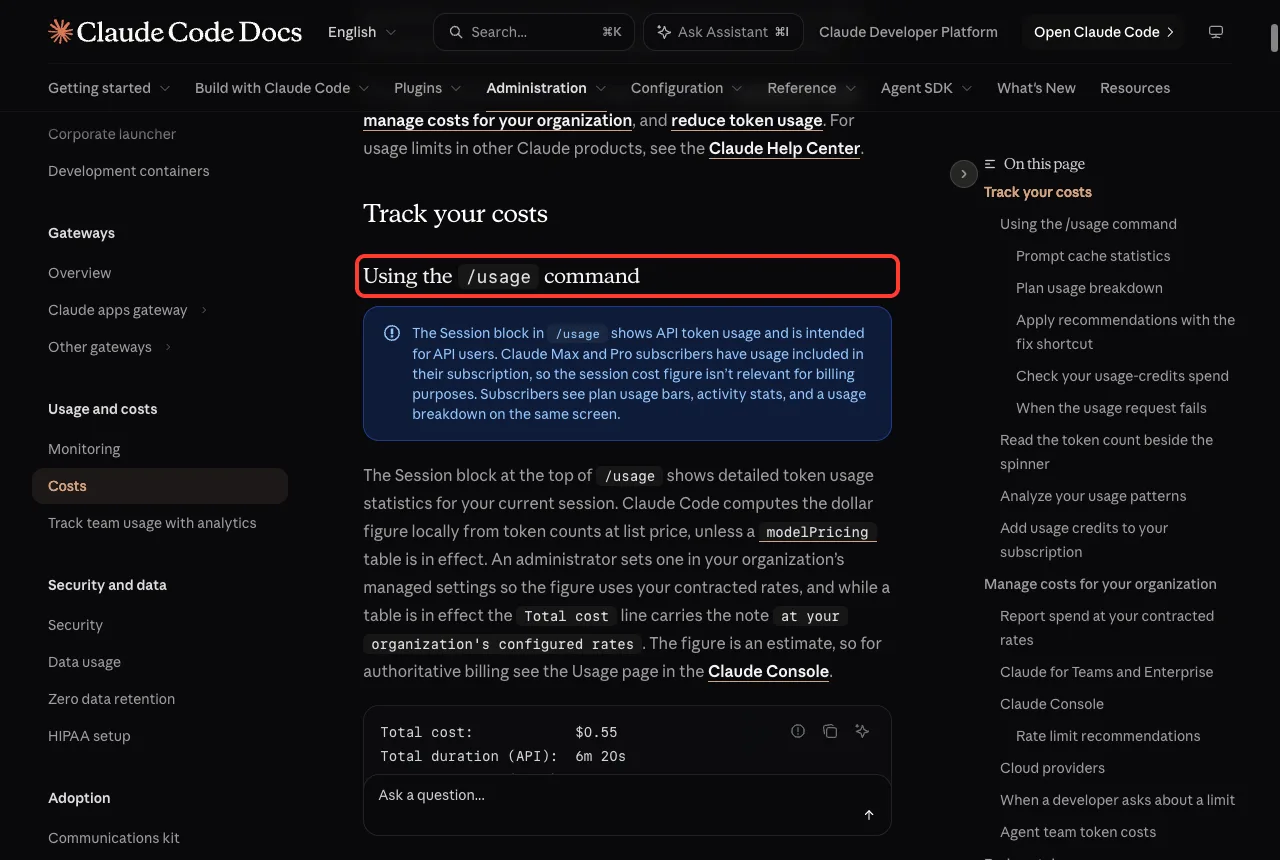Select Zero data retention in the sidebar
1280x860 pixels.
tap(111, 699)
